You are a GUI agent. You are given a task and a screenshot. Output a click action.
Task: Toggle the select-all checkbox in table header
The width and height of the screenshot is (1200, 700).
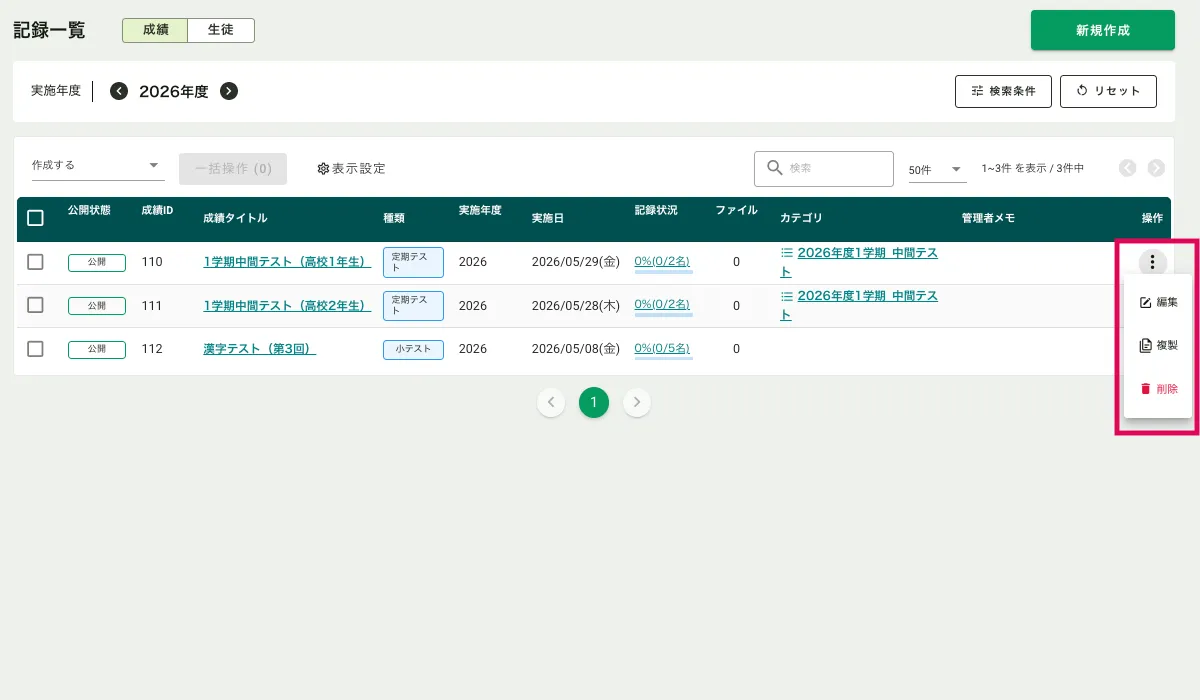[x=35, y=218]
